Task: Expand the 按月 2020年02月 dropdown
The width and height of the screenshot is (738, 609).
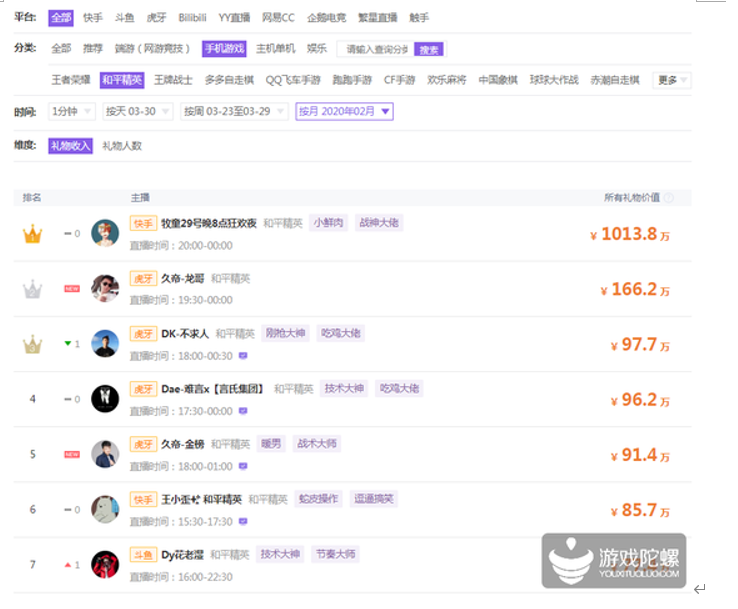Action: pyautogui.click(x=344, y=112)
